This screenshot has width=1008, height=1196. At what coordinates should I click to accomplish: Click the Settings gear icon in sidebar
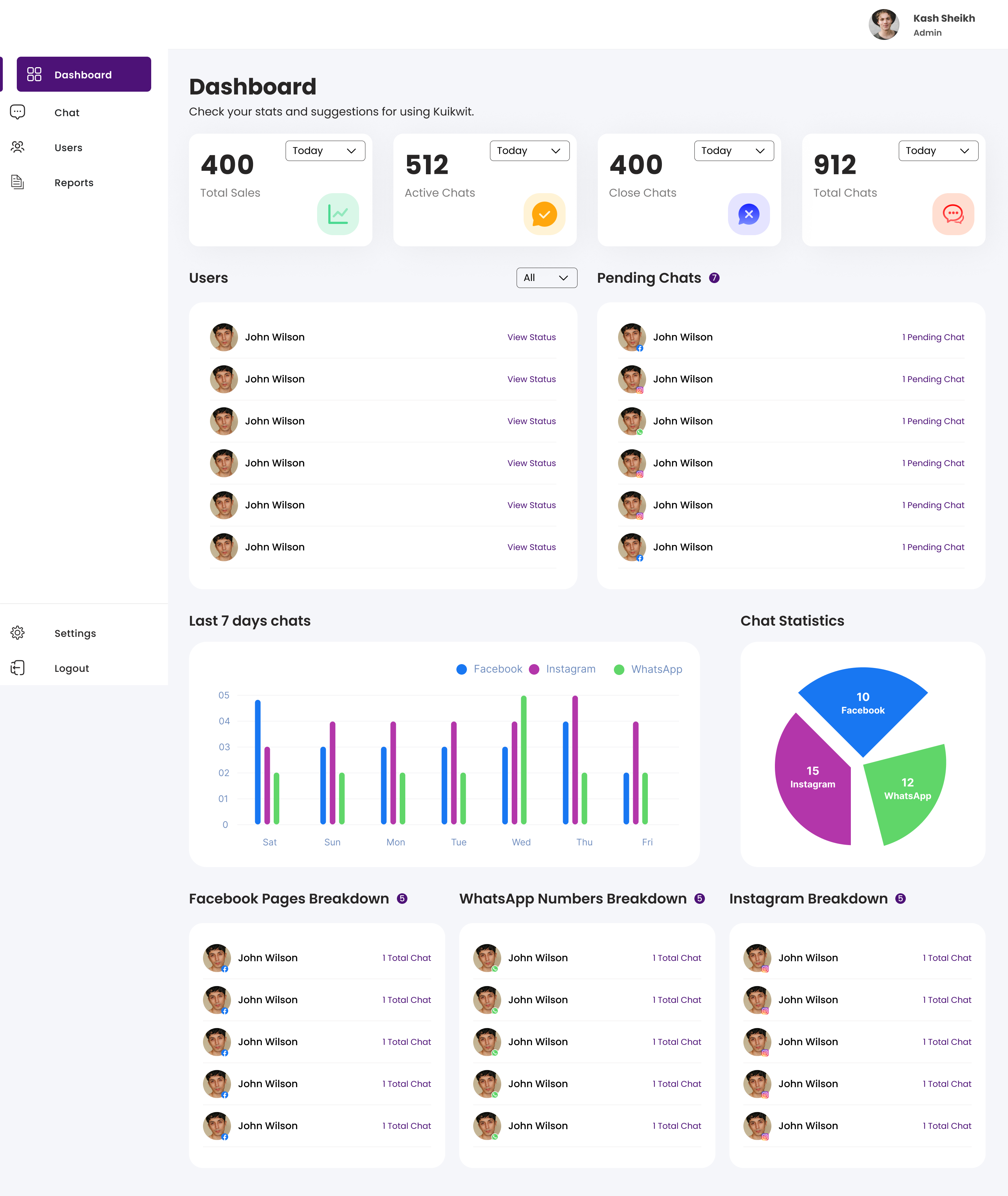[x=18, y=633]
